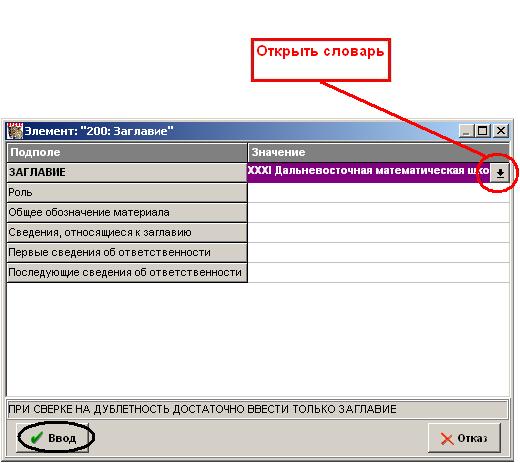This screenshot has width=520, height=463.
Task: Select the ЗАГЛАВИЕ subfield row
Action: [x=127, y=172]
